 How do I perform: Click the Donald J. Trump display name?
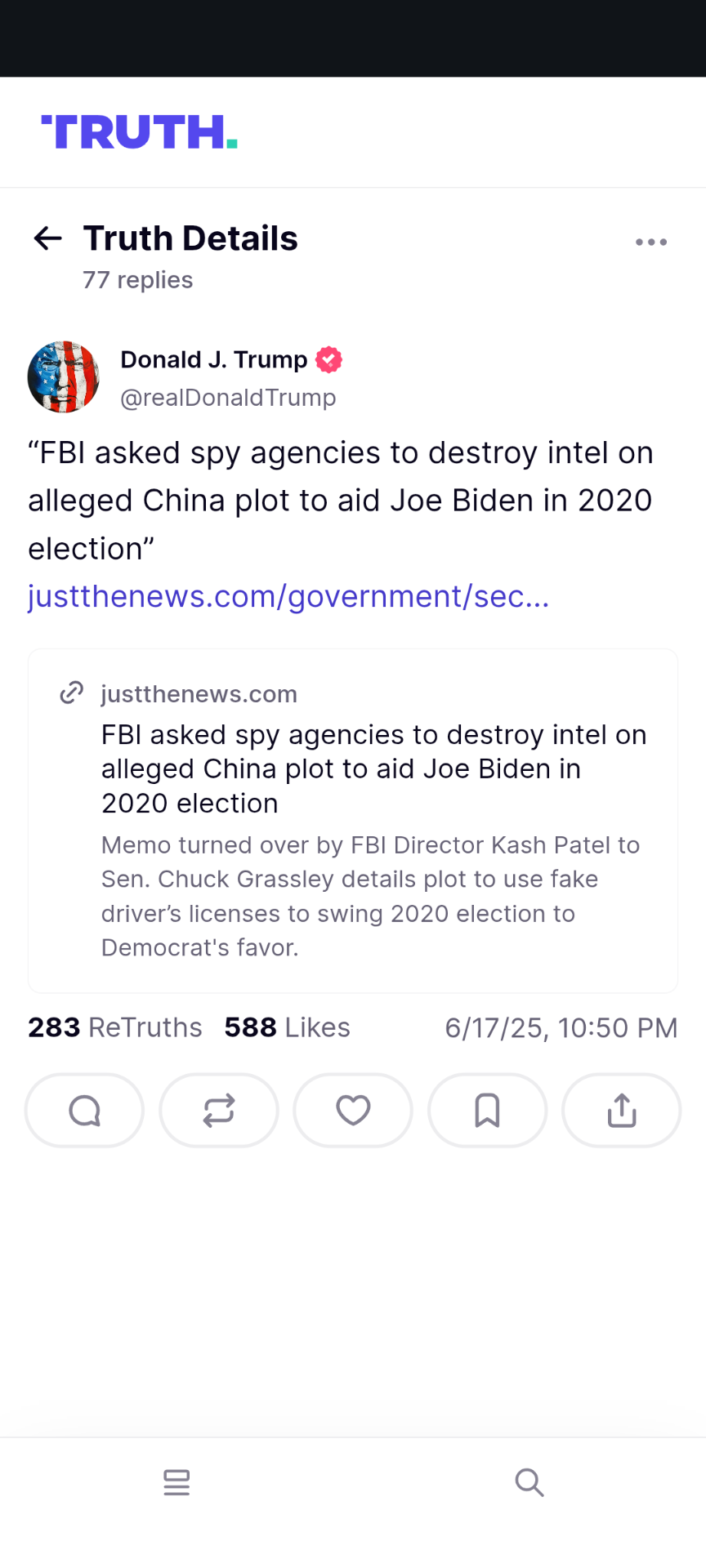click(x=214, y=359)
